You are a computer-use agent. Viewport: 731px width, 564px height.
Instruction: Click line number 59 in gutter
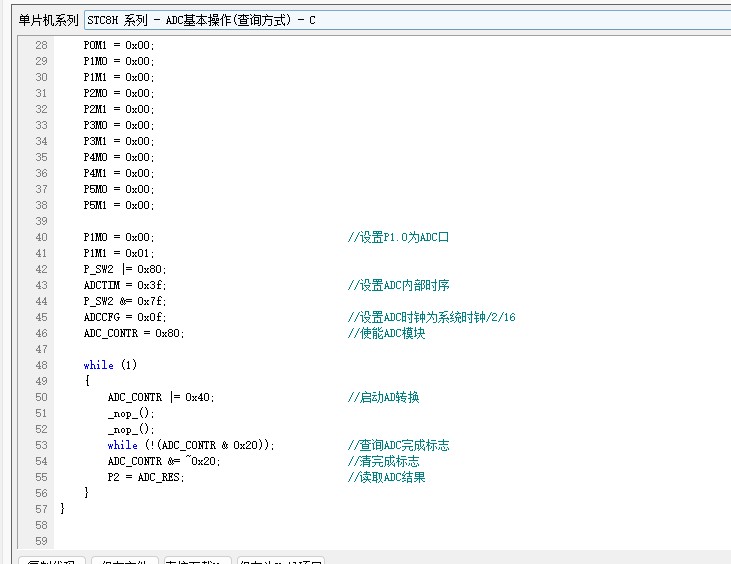click(x=41, y=541)
